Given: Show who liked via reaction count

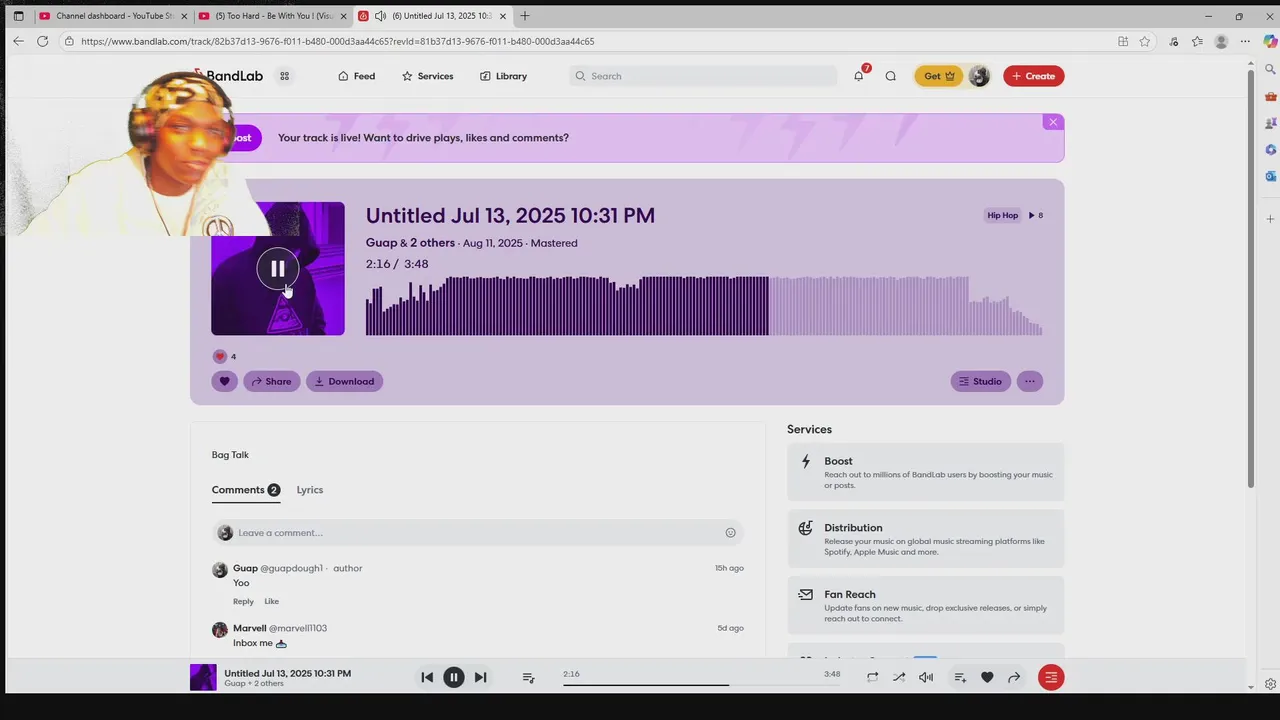Looking at the screenshot, I should 225,356.
